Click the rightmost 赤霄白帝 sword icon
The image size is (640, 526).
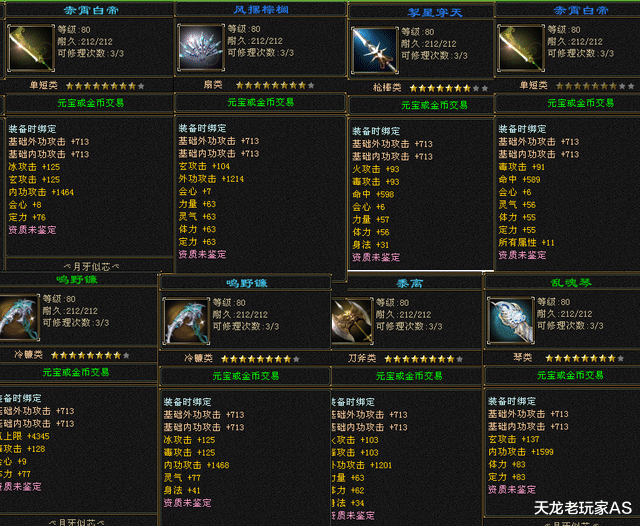click(520, 48)
